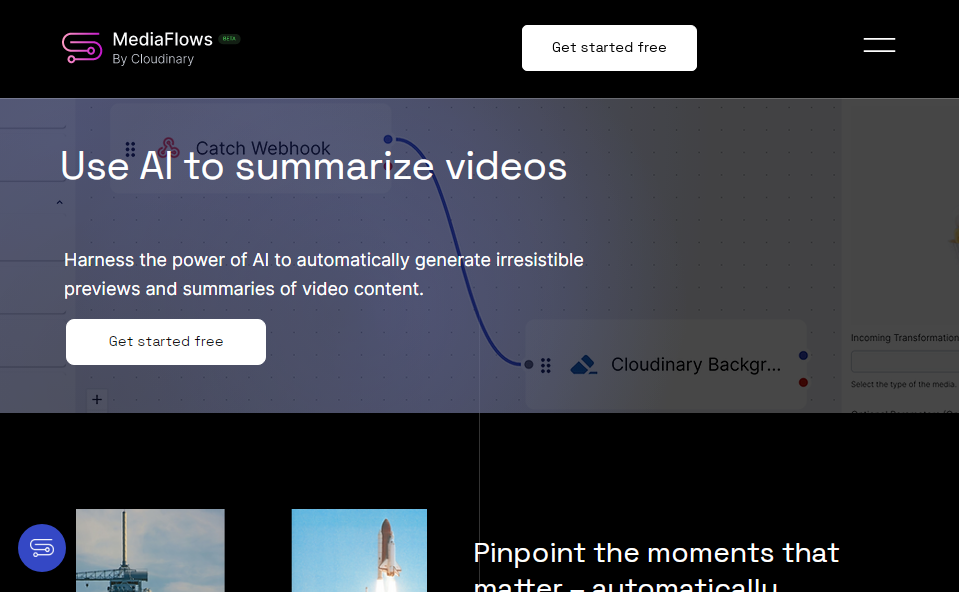959x592 pixels.
Task: Click the Incoming Transformation input field
Action: [x=904, y=362]
